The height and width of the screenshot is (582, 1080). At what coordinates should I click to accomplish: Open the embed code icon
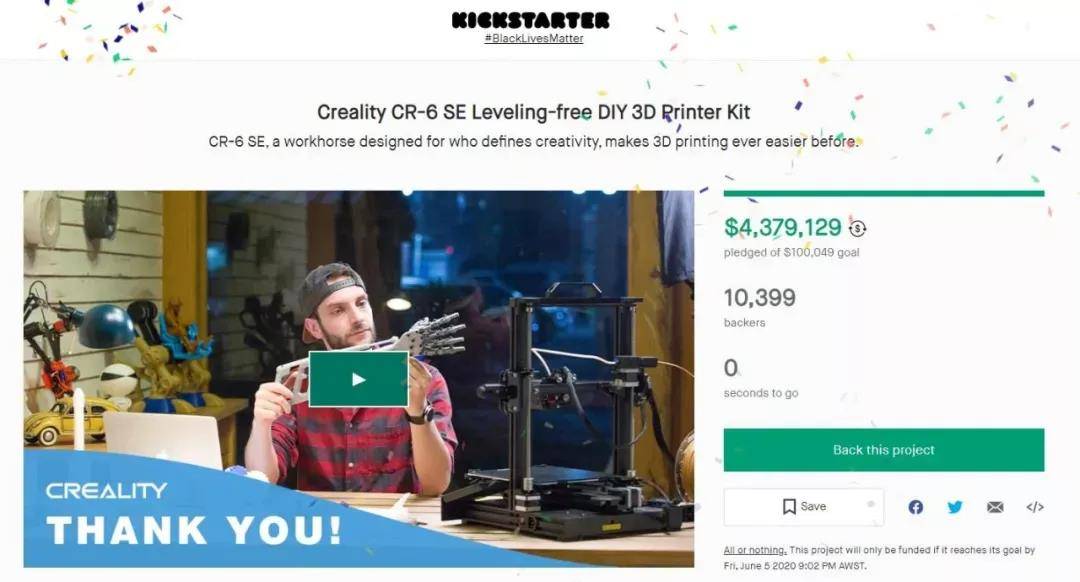tap(1035, 508)
